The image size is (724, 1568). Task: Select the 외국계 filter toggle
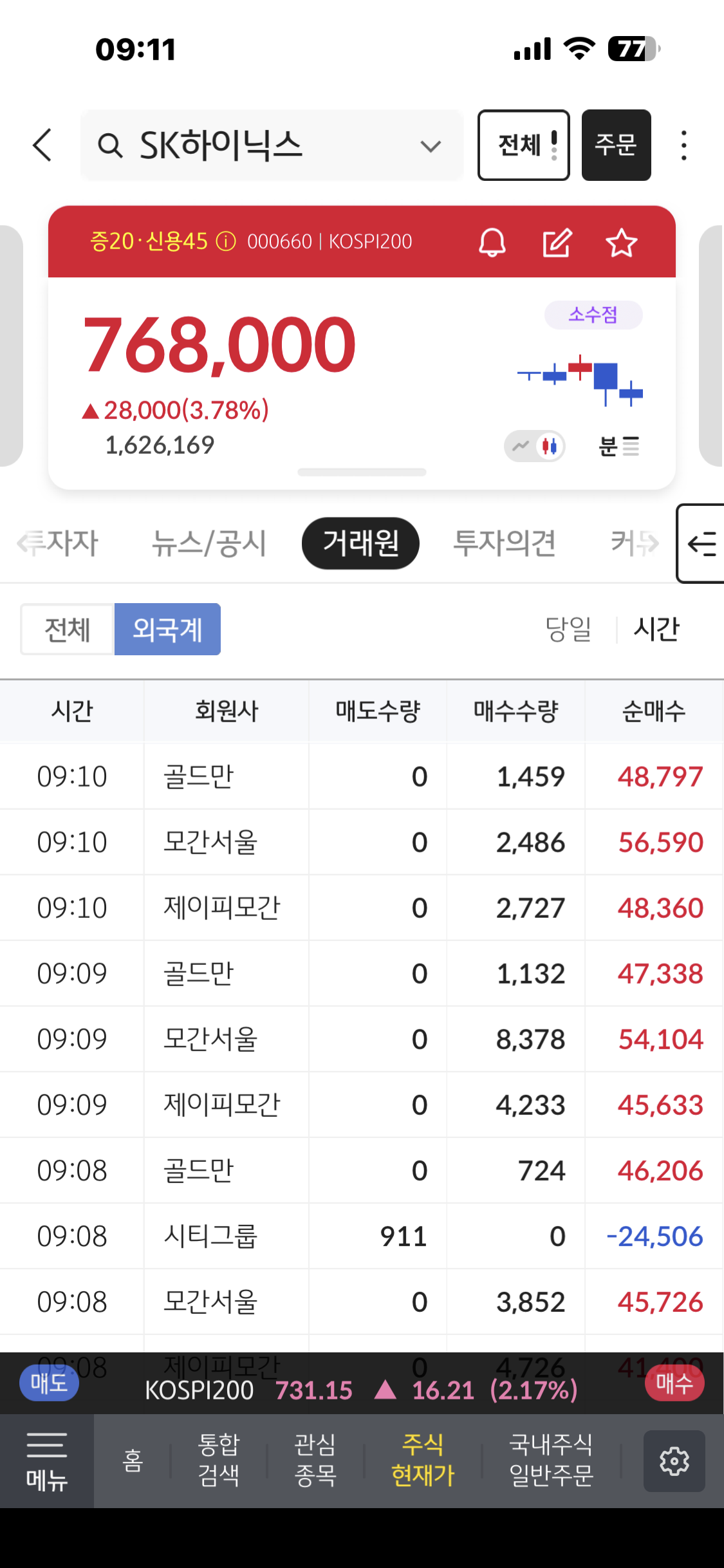pyautogui.click(x=167, y=629)
